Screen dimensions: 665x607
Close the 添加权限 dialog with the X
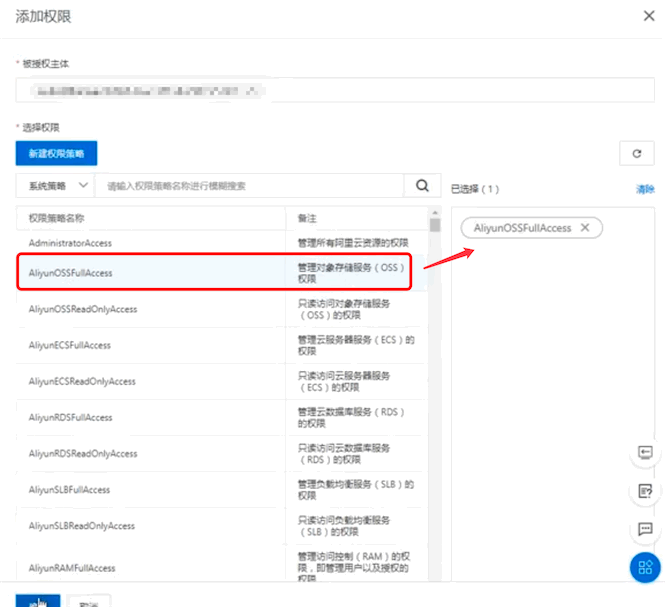pos(649,16)
